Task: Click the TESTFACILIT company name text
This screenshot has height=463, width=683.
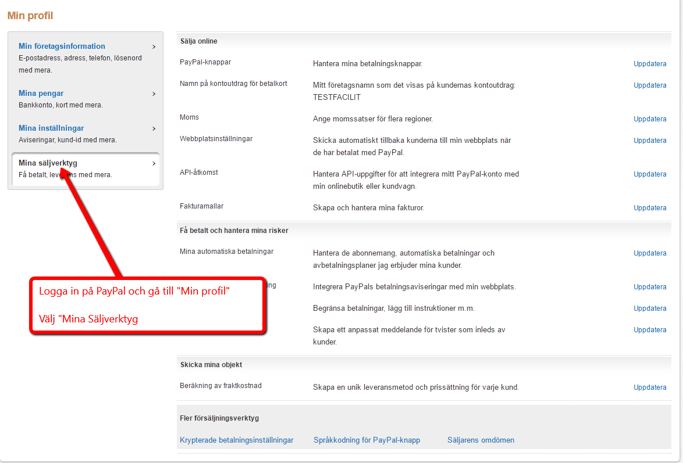Action: point(337,97)
